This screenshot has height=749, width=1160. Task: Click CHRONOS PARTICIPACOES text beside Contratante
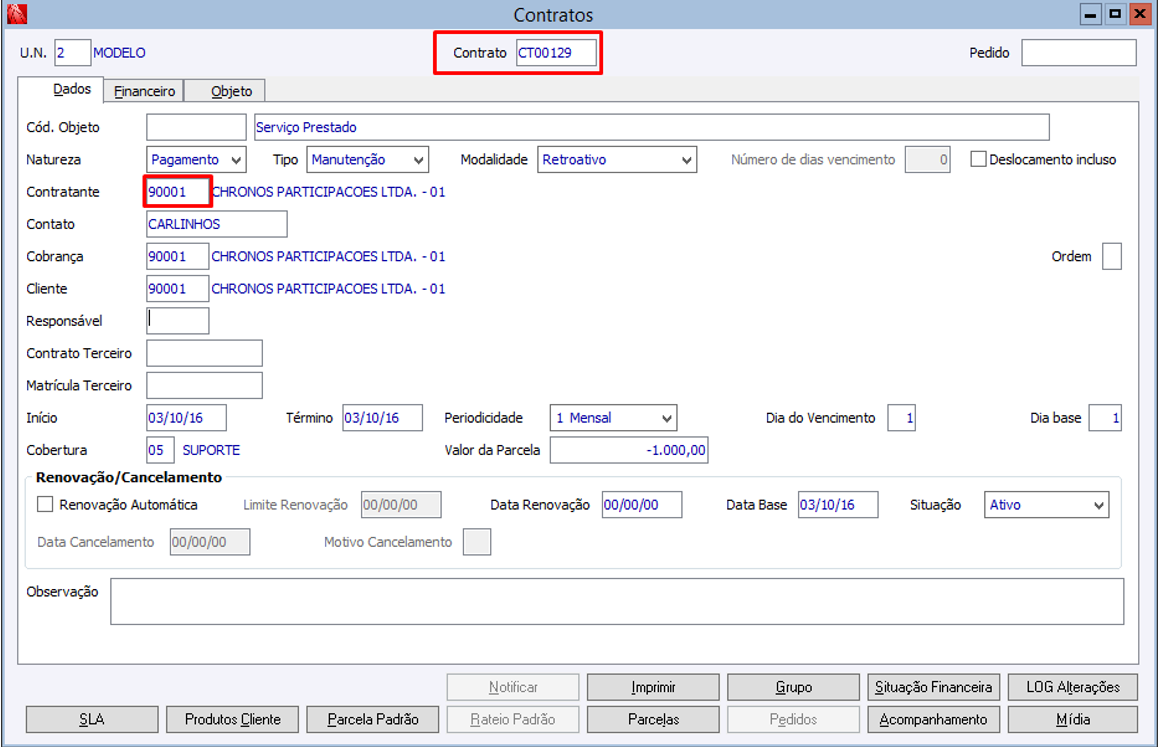329,192
